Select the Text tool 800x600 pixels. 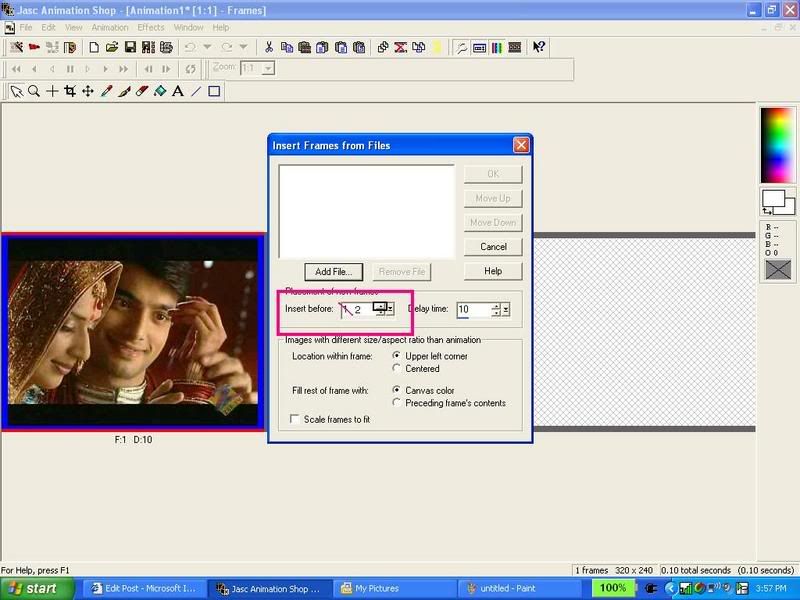pos(178,91)
